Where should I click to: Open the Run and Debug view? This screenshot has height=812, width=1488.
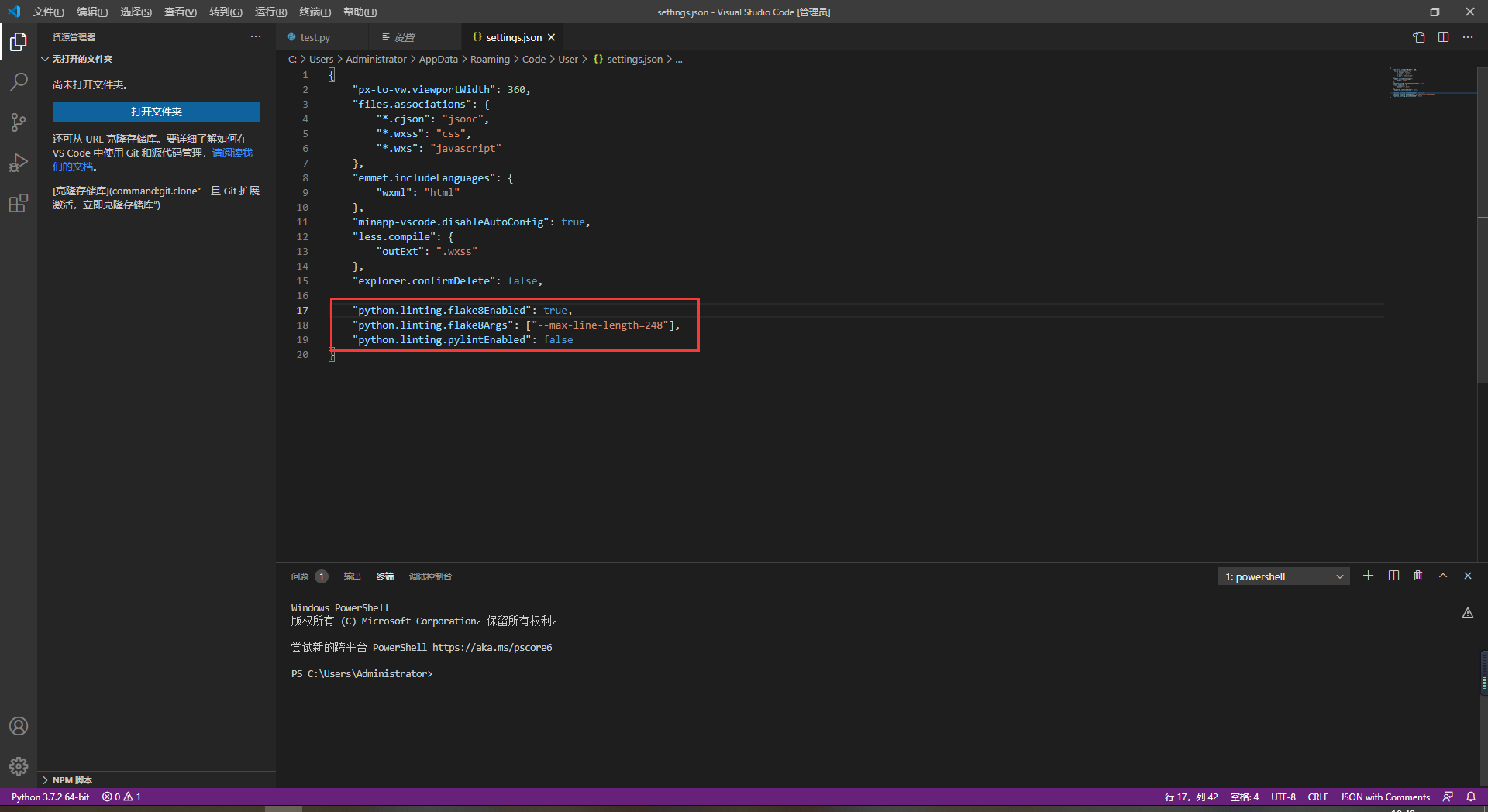tap(18, 163)
